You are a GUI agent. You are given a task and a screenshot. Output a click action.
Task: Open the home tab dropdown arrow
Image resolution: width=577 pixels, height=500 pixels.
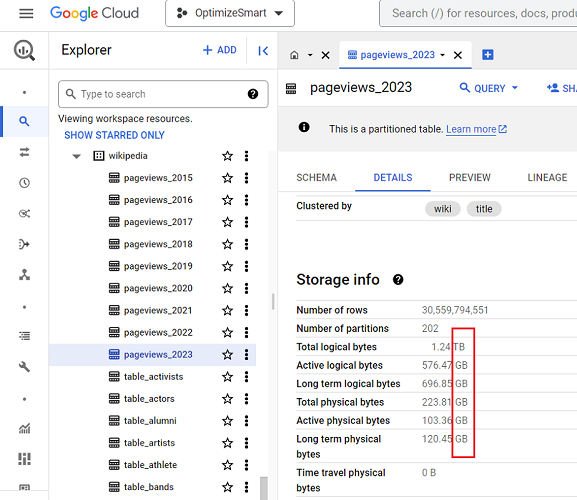[x=310, y=55]
